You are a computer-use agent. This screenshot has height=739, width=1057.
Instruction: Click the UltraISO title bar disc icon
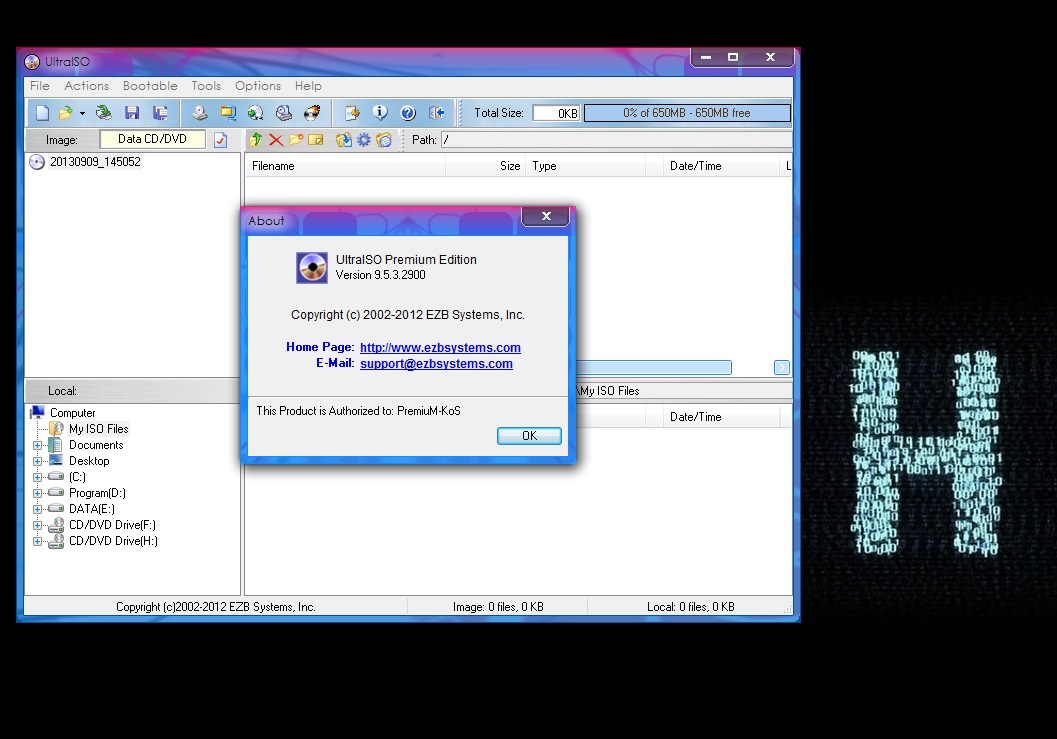32,62
